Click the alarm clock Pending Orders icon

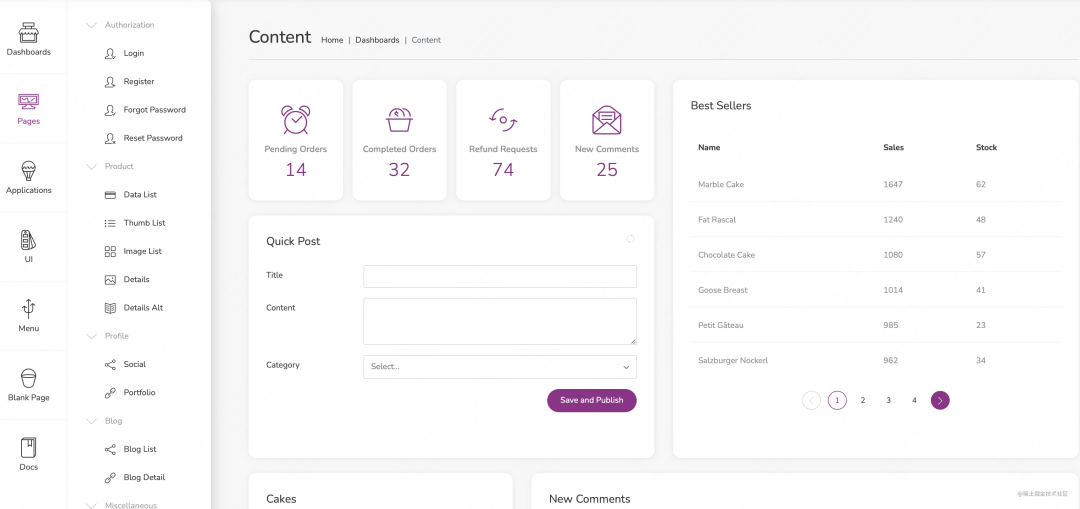click(x=295, y=120)
